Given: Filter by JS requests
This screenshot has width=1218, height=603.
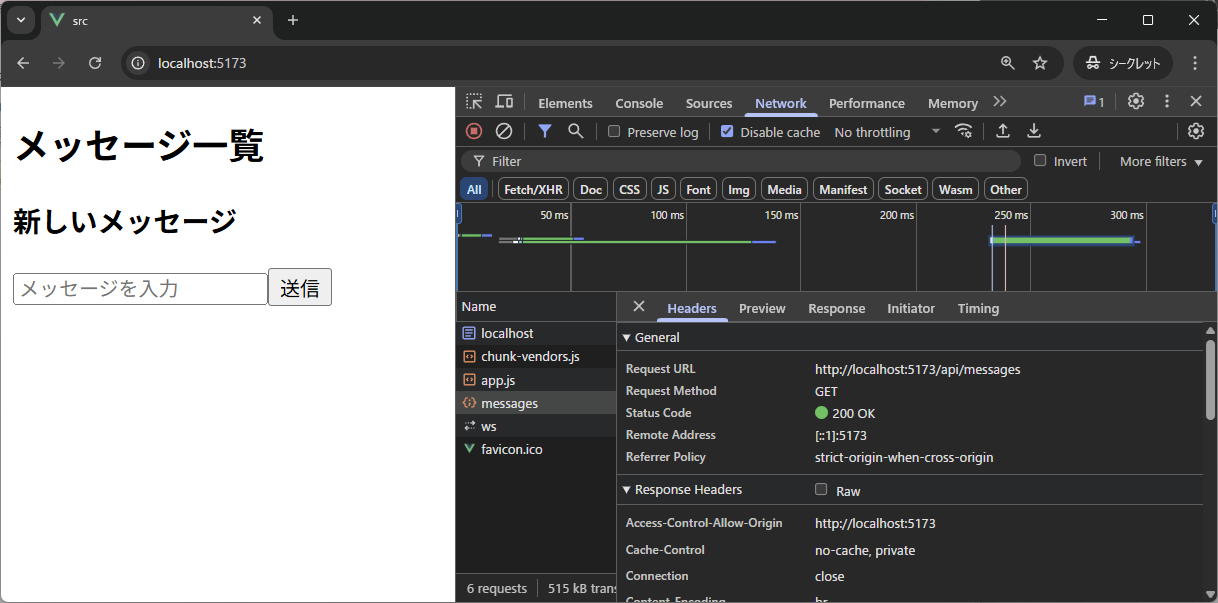Looking at the screenshot, I should pos(663,189).
